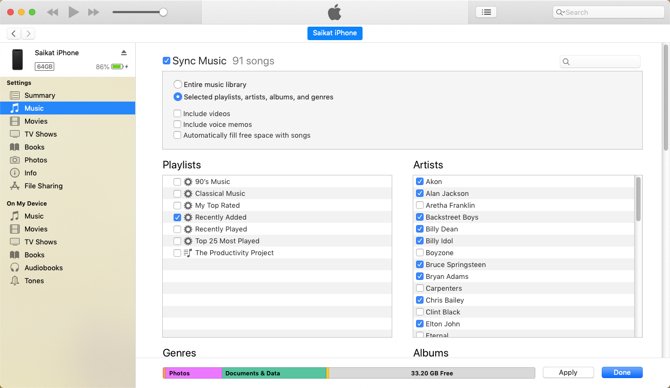
Task: Check the Recently Played playlist
Action: pos(177,229)
